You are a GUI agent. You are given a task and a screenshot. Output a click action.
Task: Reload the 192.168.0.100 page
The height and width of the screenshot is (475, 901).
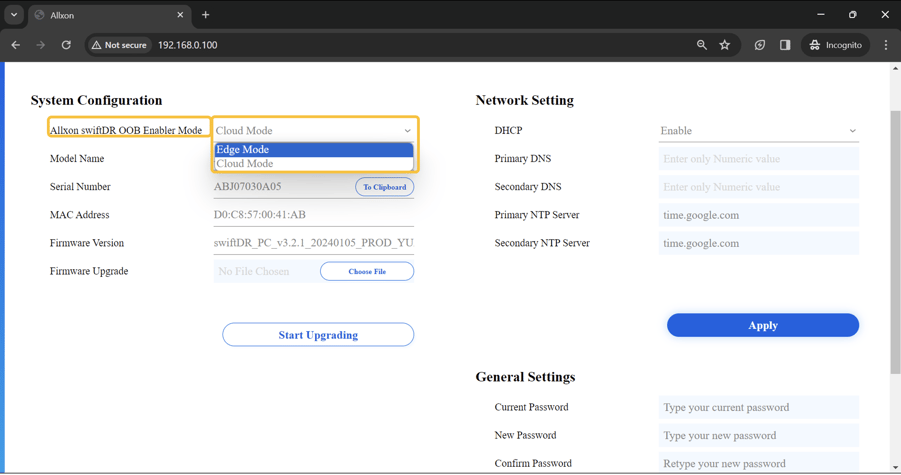coord(66,45)
